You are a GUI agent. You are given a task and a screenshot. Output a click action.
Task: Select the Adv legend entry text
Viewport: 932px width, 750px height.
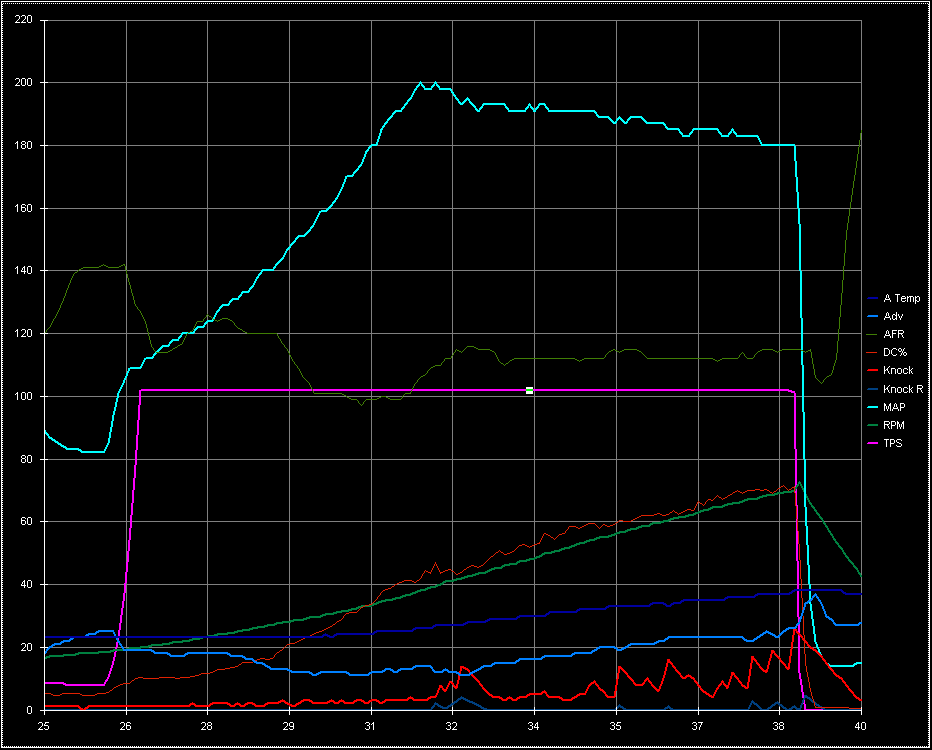click(x=892, y=316)
